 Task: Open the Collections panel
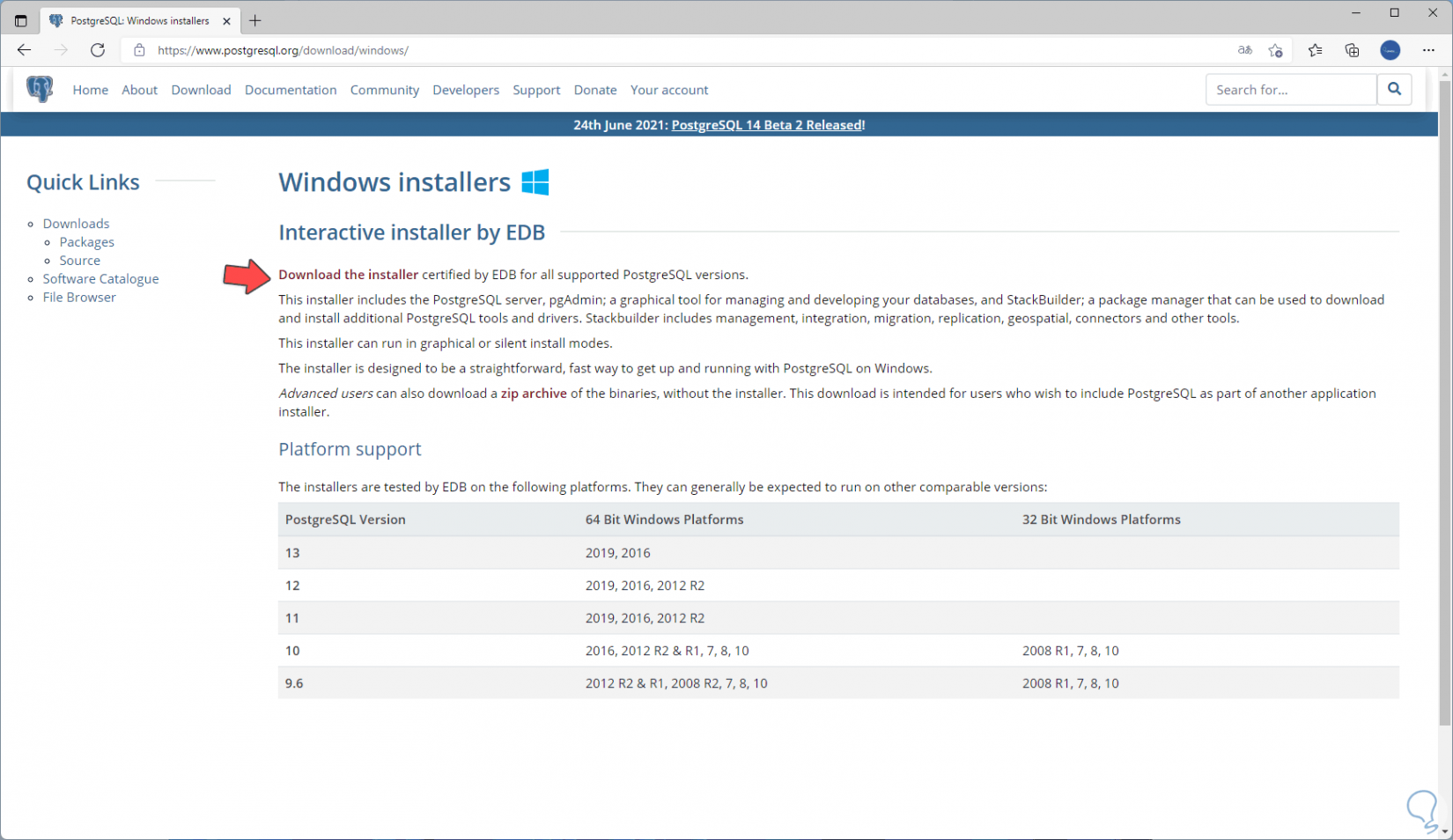point(1352,50)
